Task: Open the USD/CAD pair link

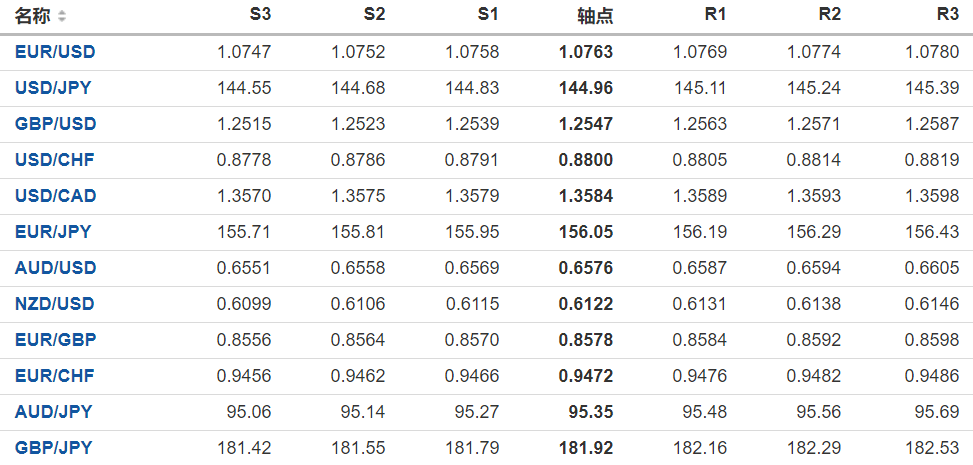Action: [x=55, y=196]
